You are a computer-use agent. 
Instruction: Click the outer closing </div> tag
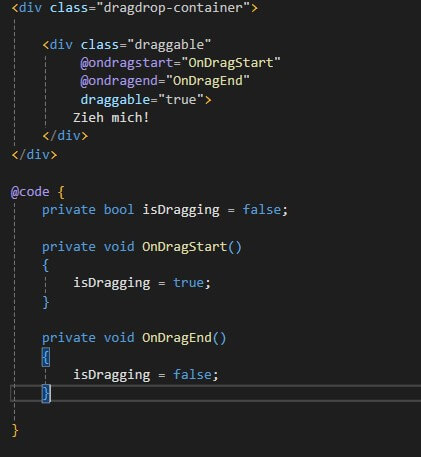[x=34, y=155]
